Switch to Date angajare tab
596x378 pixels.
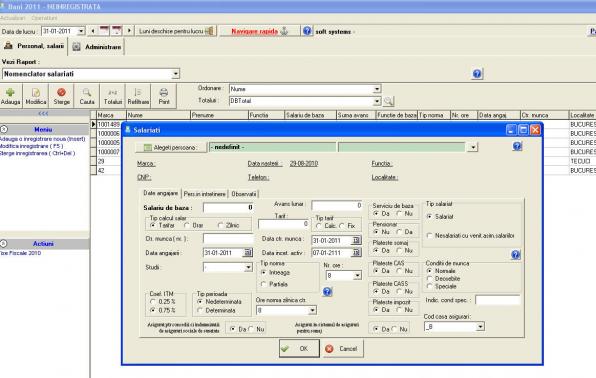click(160, 193)
